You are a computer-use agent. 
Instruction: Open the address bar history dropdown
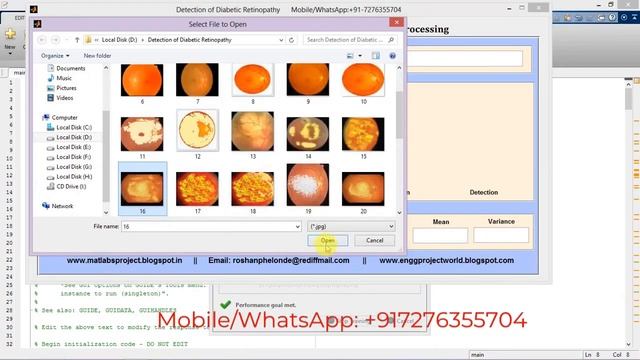(x=281, y=40)
